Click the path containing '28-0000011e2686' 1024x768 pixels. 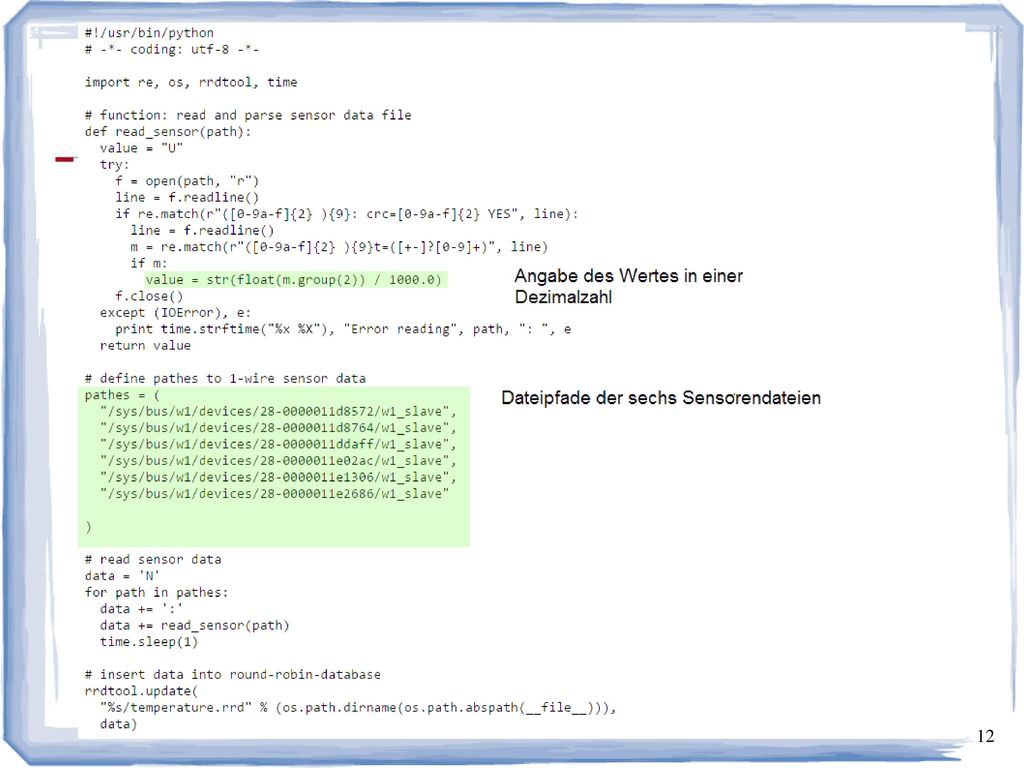point(275,494)
